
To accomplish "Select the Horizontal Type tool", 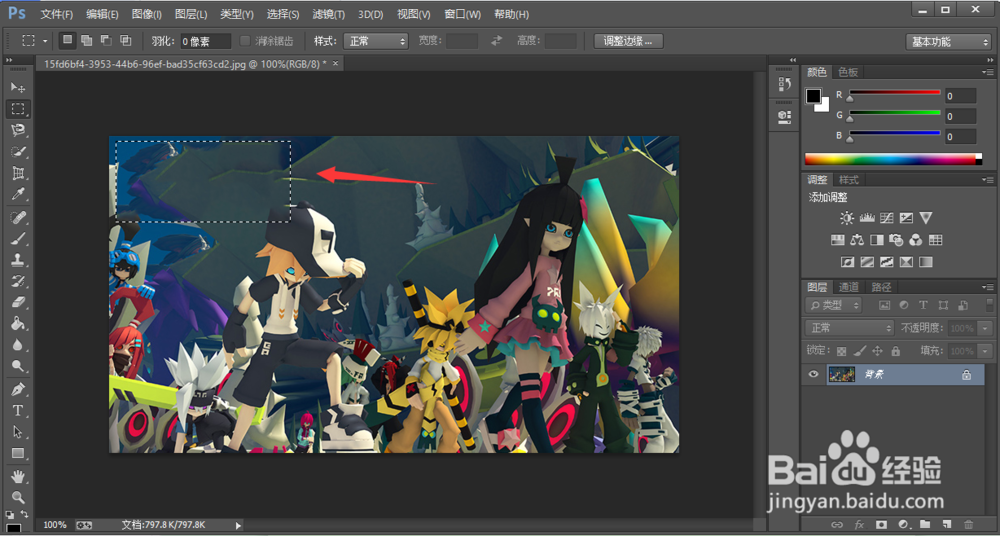I will [18, 411].
